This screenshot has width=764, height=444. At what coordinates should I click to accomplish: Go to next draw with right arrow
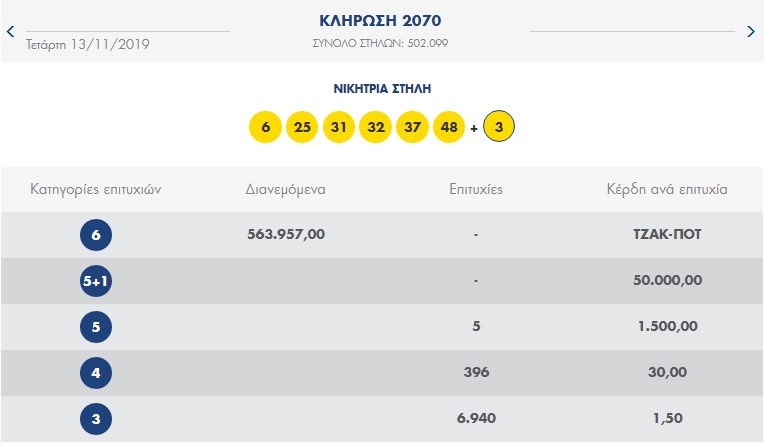[751, 32]
